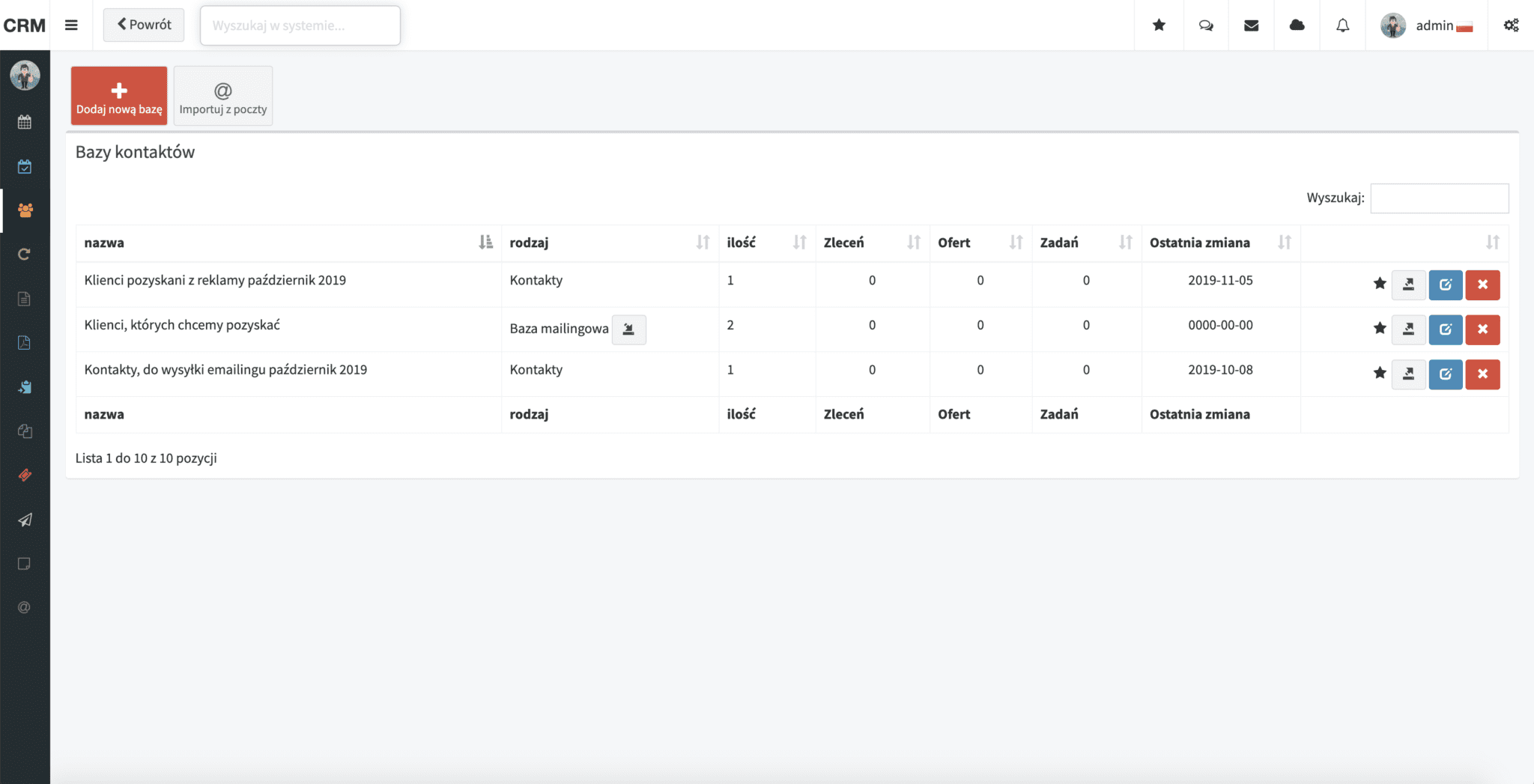Open the hamburger menu next to CRM
The height and width of the screenshot is (784, 1534).
(x=71, y=25)
